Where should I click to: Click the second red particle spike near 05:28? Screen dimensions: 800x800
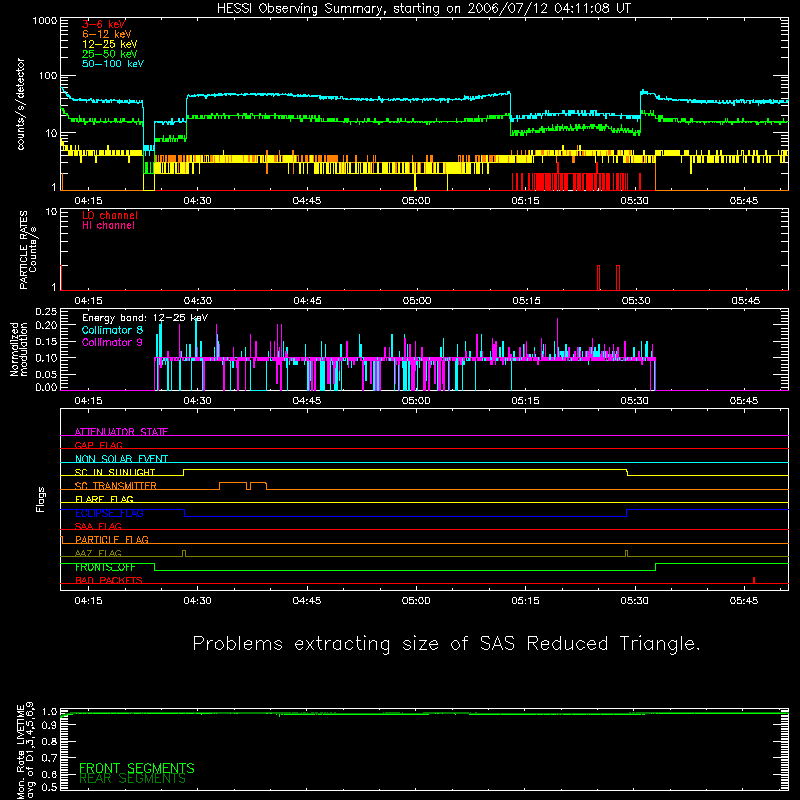[x=618, y=278]
